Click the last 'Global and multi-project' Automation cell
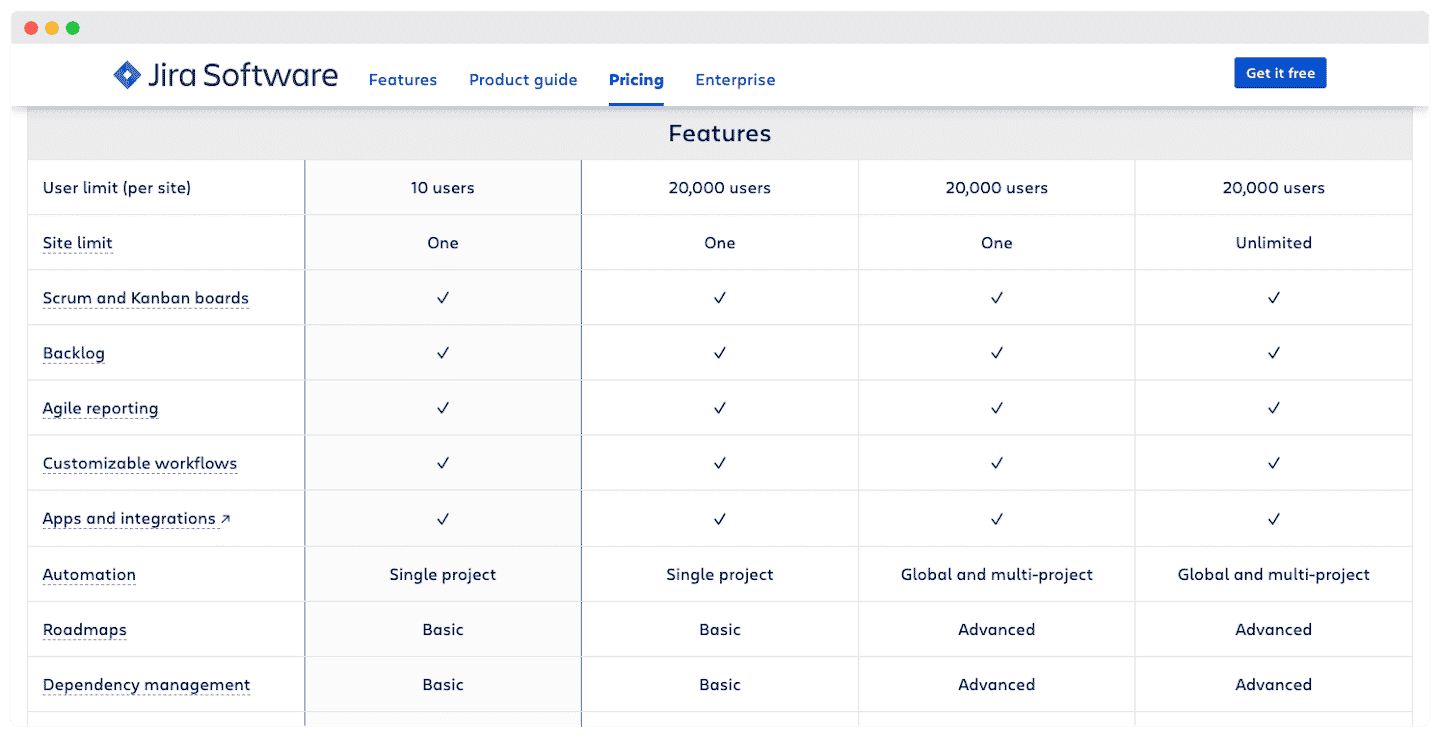This screenshot has width=1440, height=737. tap(1274, 575)
